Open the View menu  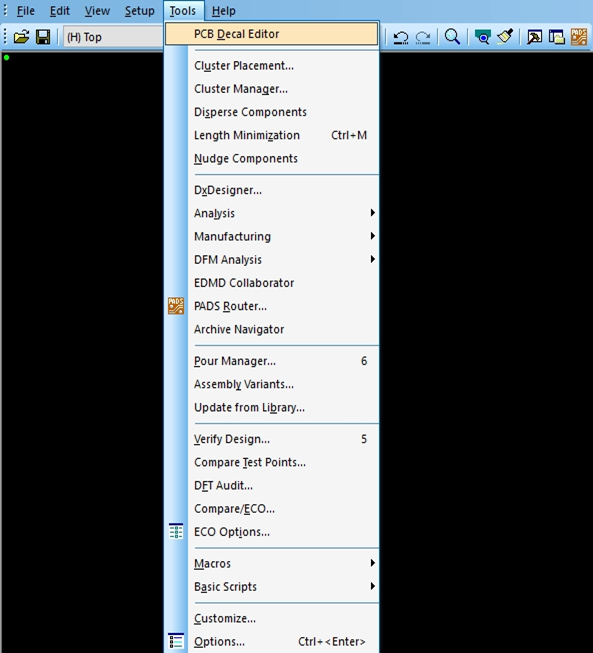pos(97,10)
